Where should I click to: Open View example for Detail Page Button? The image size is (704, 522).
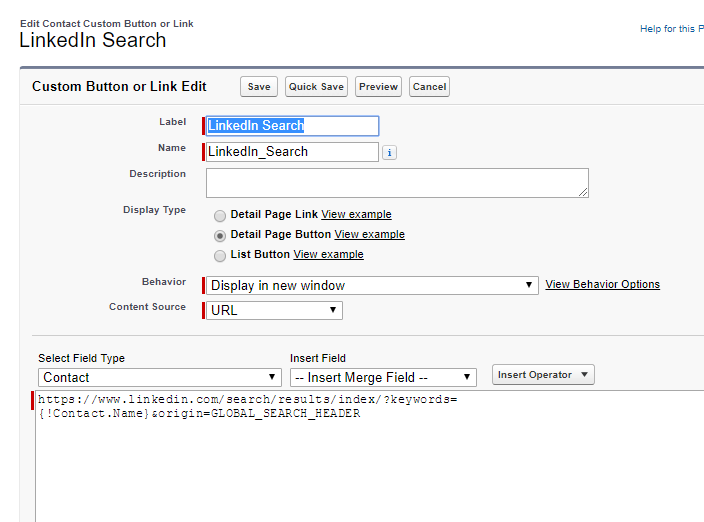370,234
